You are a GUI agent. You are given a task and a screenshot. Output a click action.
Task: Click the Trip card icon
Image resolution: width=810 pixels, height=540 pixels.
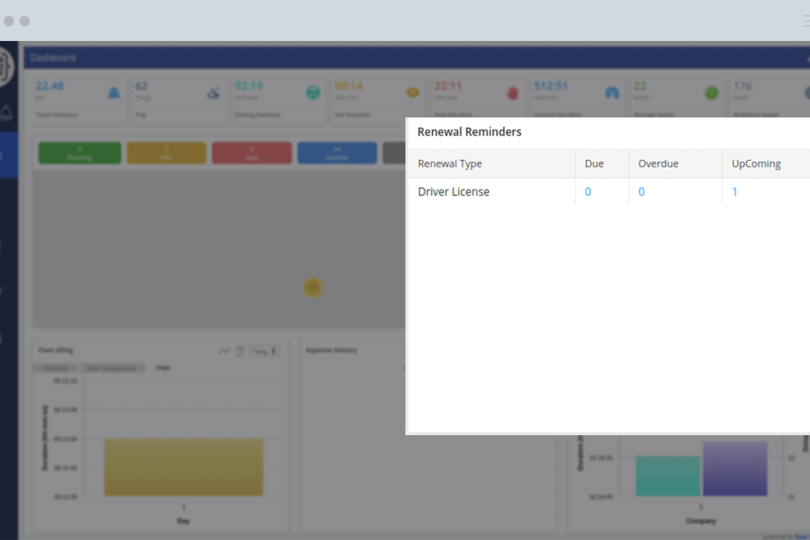(x=213, y=93)
